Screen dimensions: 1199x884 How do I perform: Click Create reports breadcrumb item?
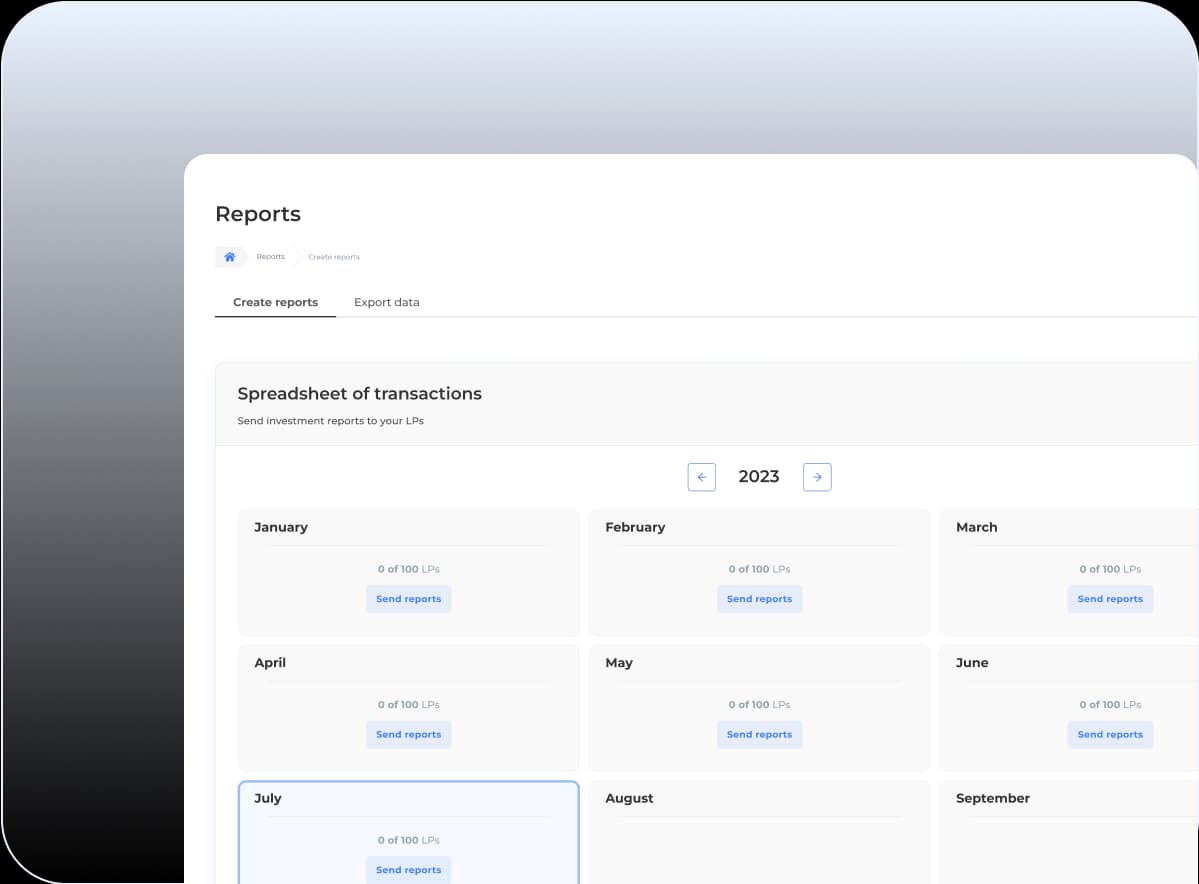[334, 257]
